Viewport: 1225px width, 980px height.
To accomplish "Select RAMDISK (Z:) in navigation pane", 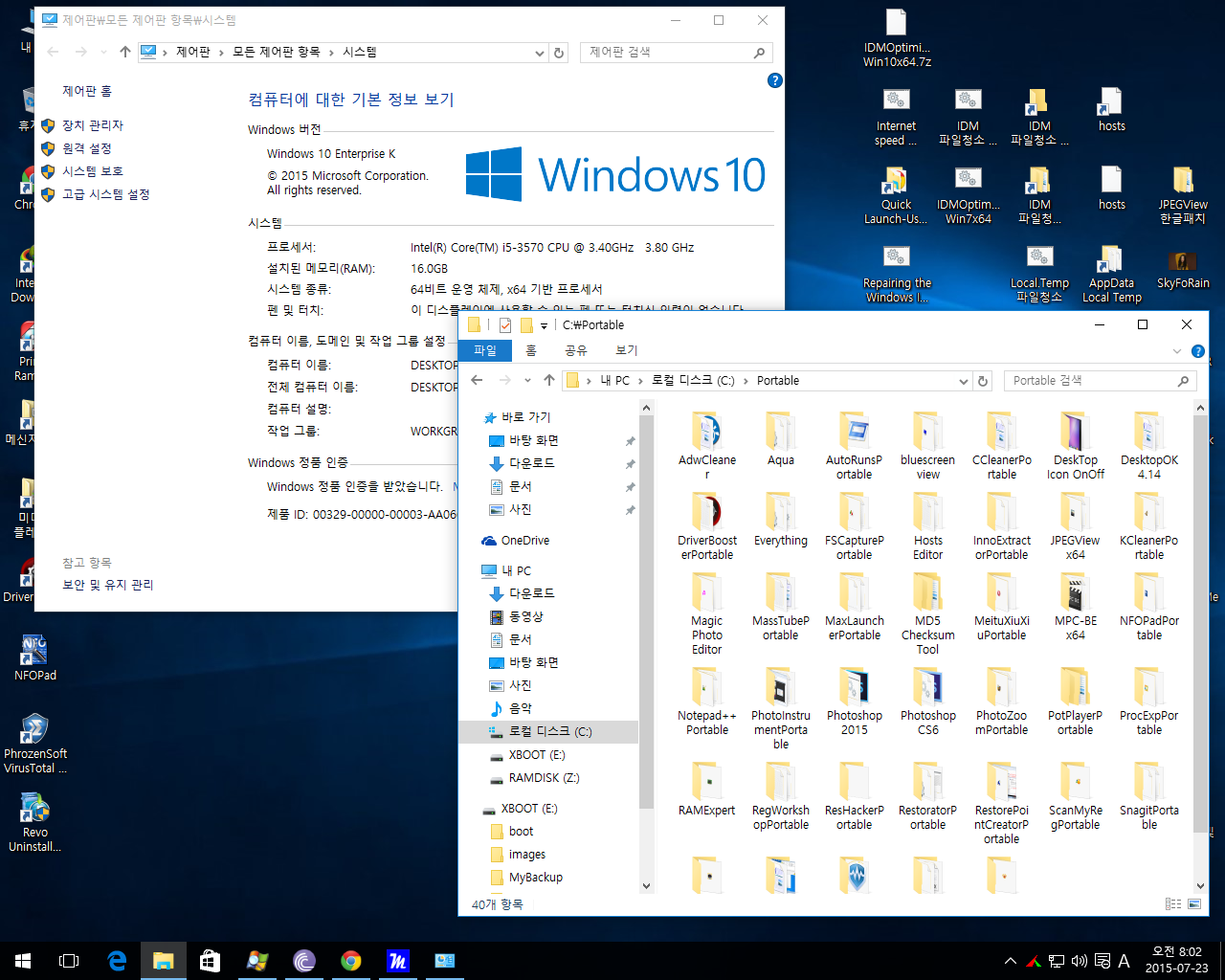I will point(543,778).
